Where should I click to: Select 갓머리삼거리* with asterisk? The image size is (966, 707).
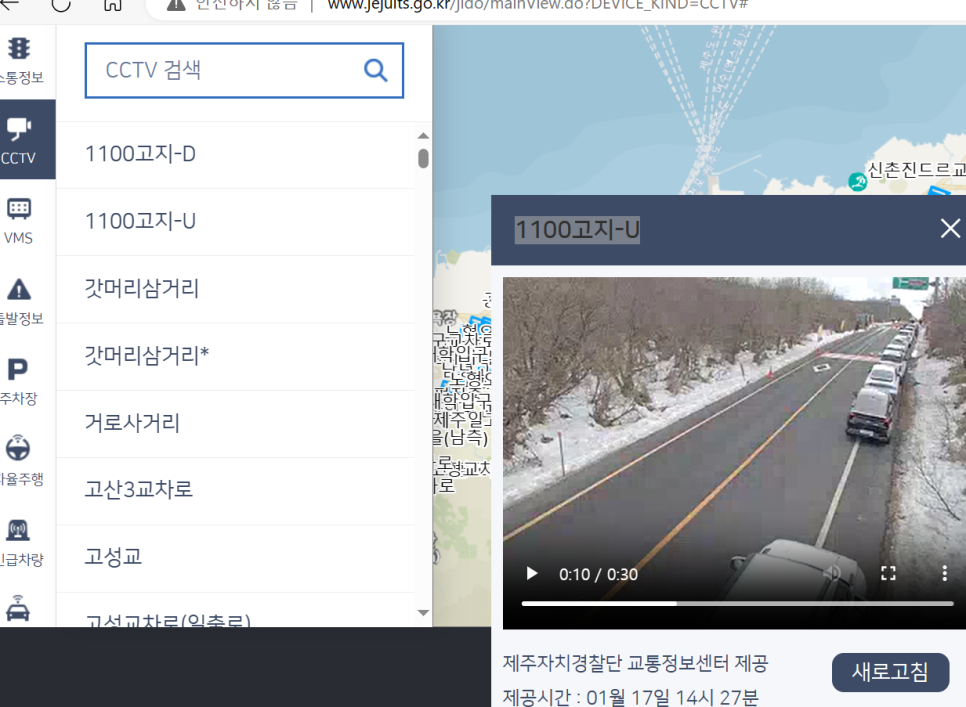[235, 356]
